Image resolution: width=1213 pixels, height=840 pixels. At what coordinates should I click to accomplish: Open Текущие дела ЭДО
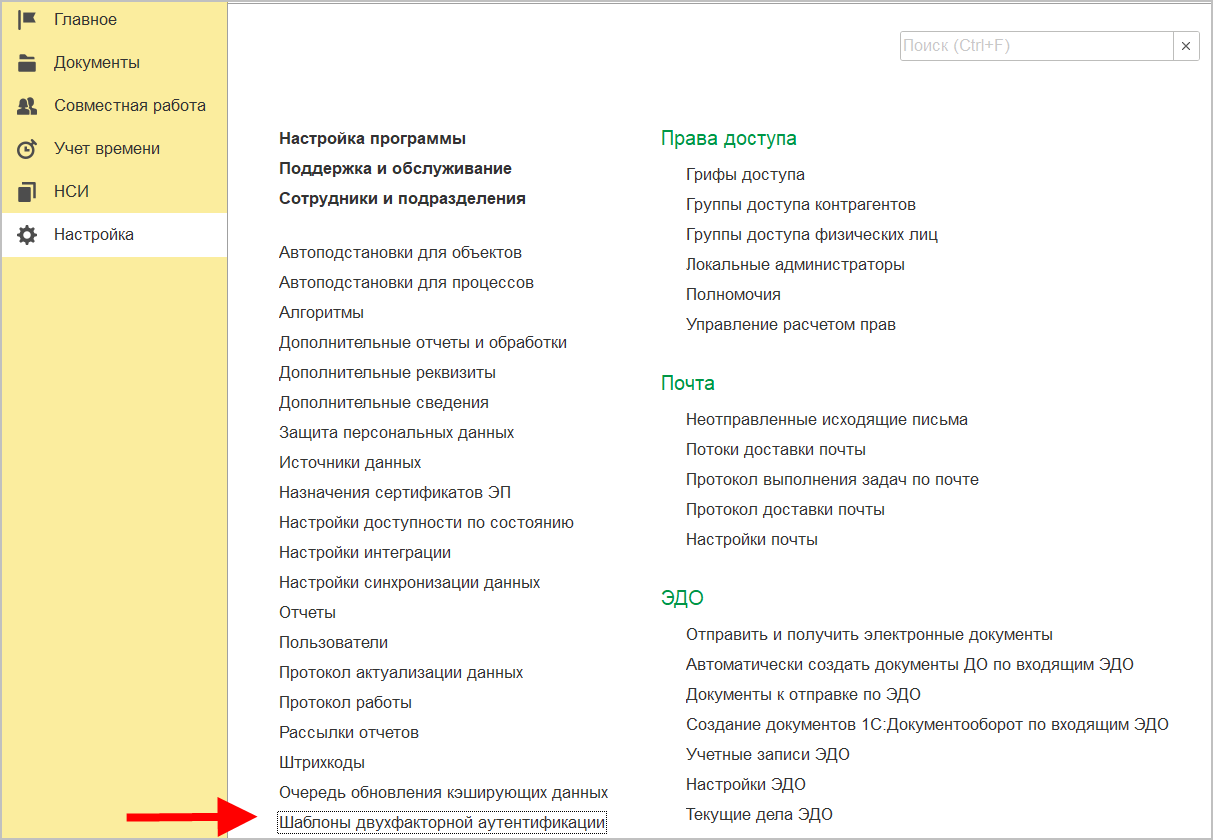[x=759, y=814]
